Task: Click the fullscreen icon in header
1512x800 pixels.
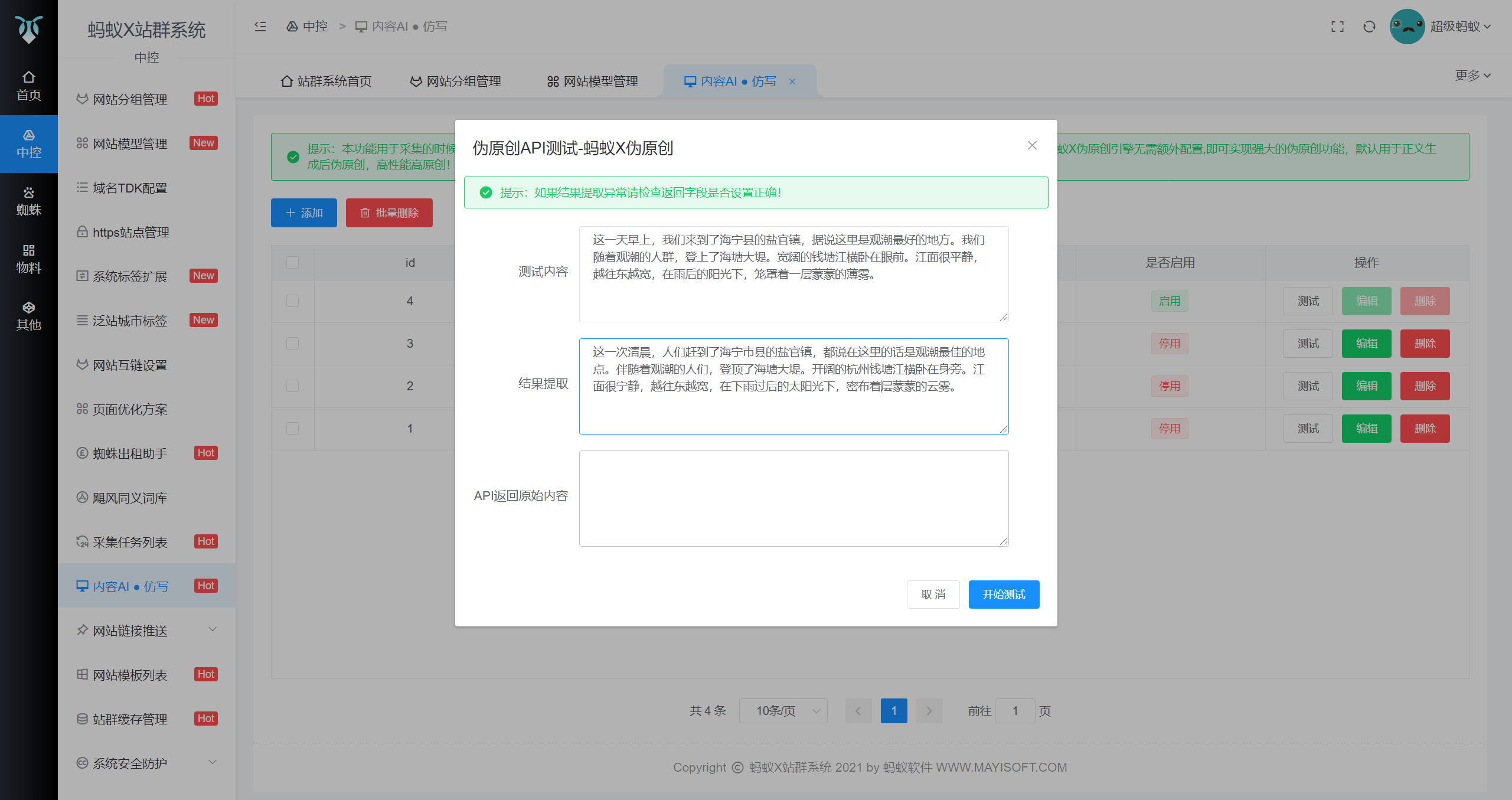Action: [1337, 27]
